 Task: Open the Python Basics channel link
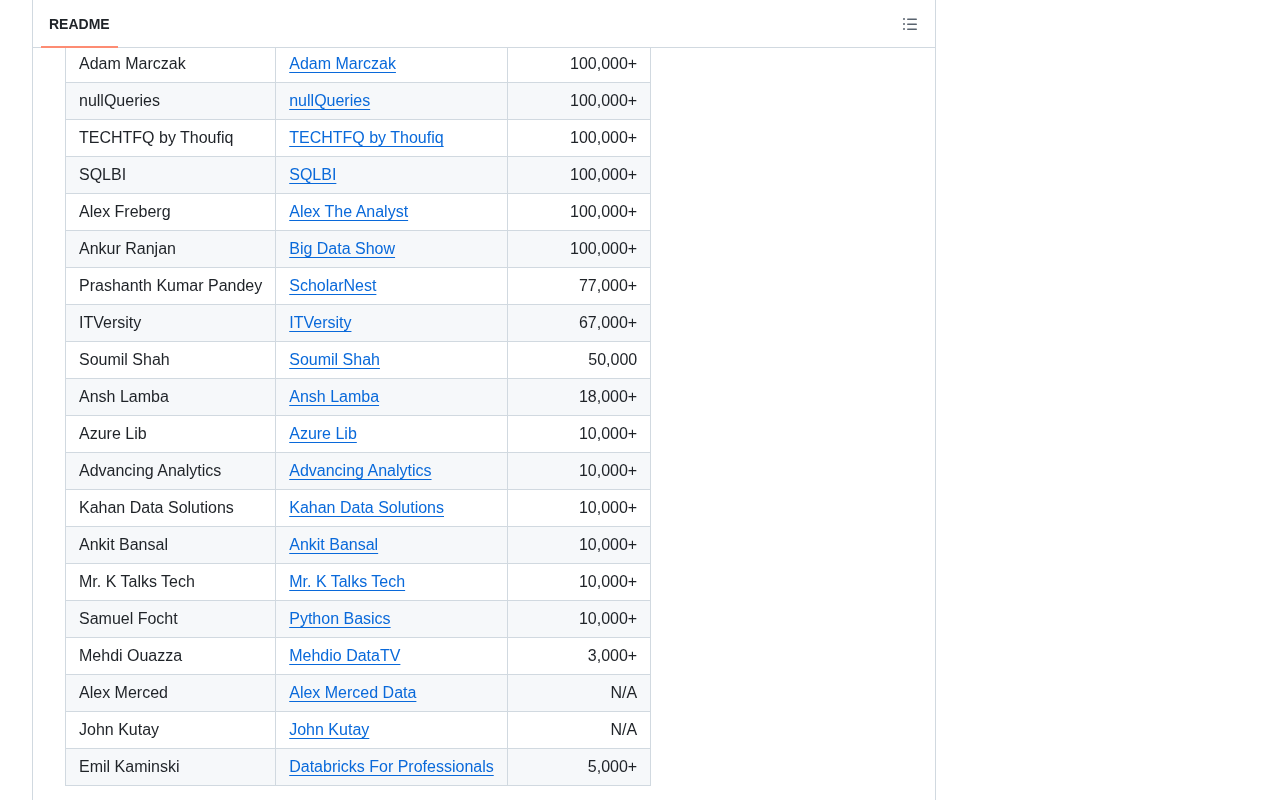click(339, 619)
